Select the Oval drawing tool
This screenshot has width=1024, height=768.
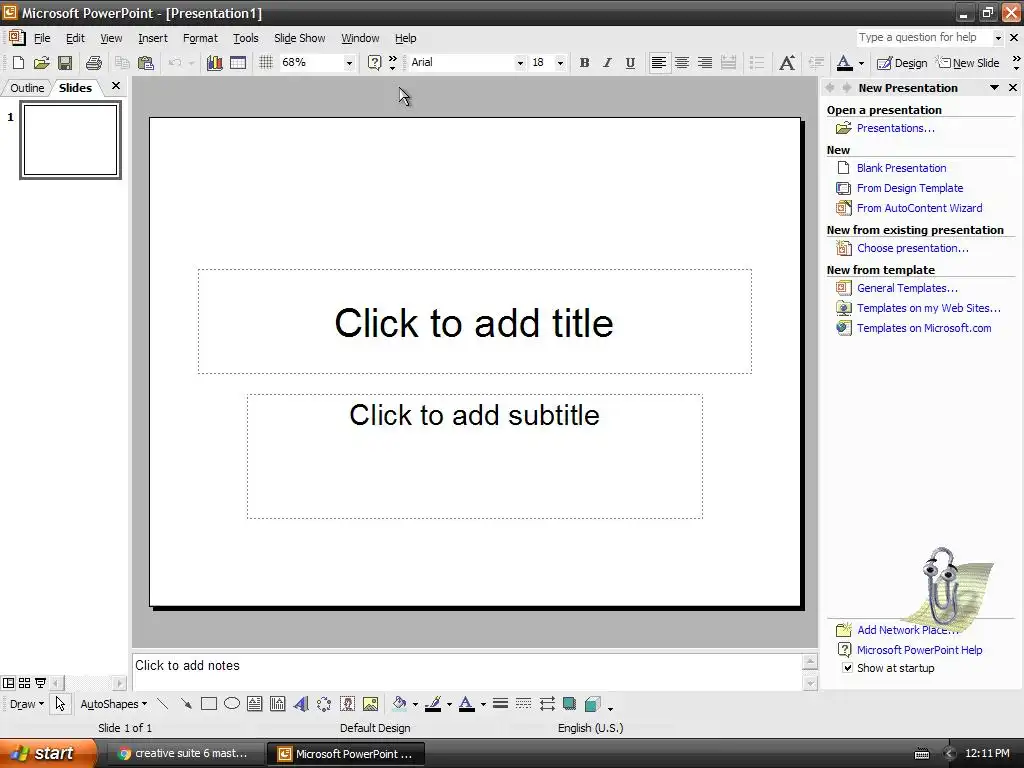tap(232, 704)
